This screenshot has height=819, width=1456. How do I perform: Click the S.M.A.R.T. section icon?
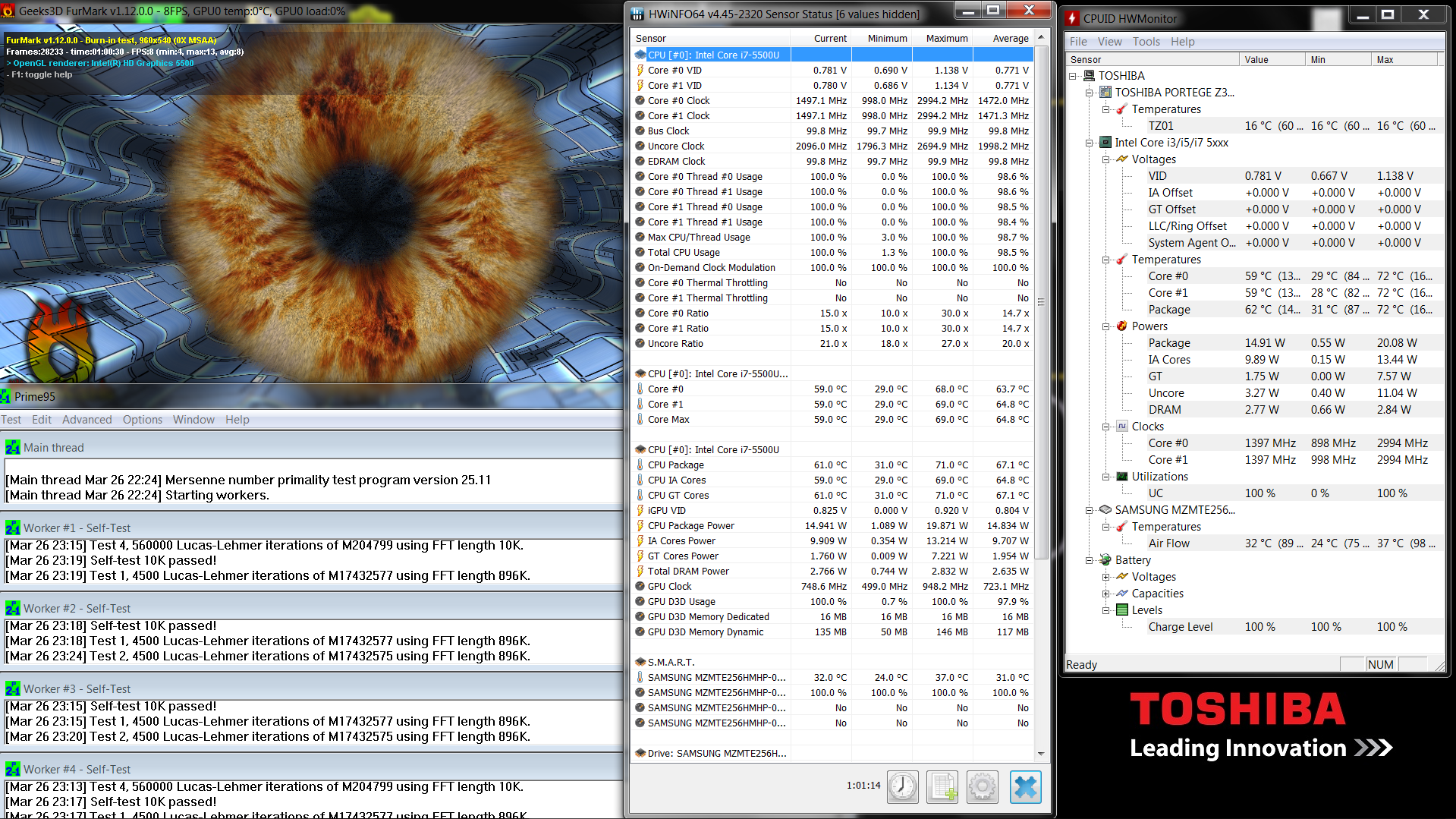pos(640,662)
